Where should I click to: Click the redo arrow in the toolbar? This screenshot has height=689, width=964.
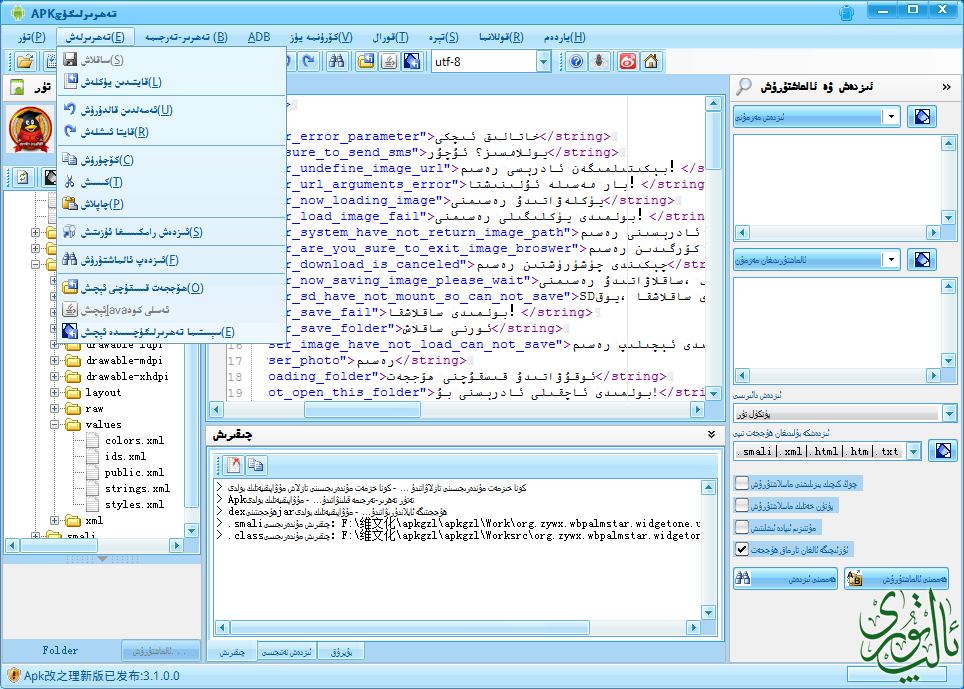point(309,61)
